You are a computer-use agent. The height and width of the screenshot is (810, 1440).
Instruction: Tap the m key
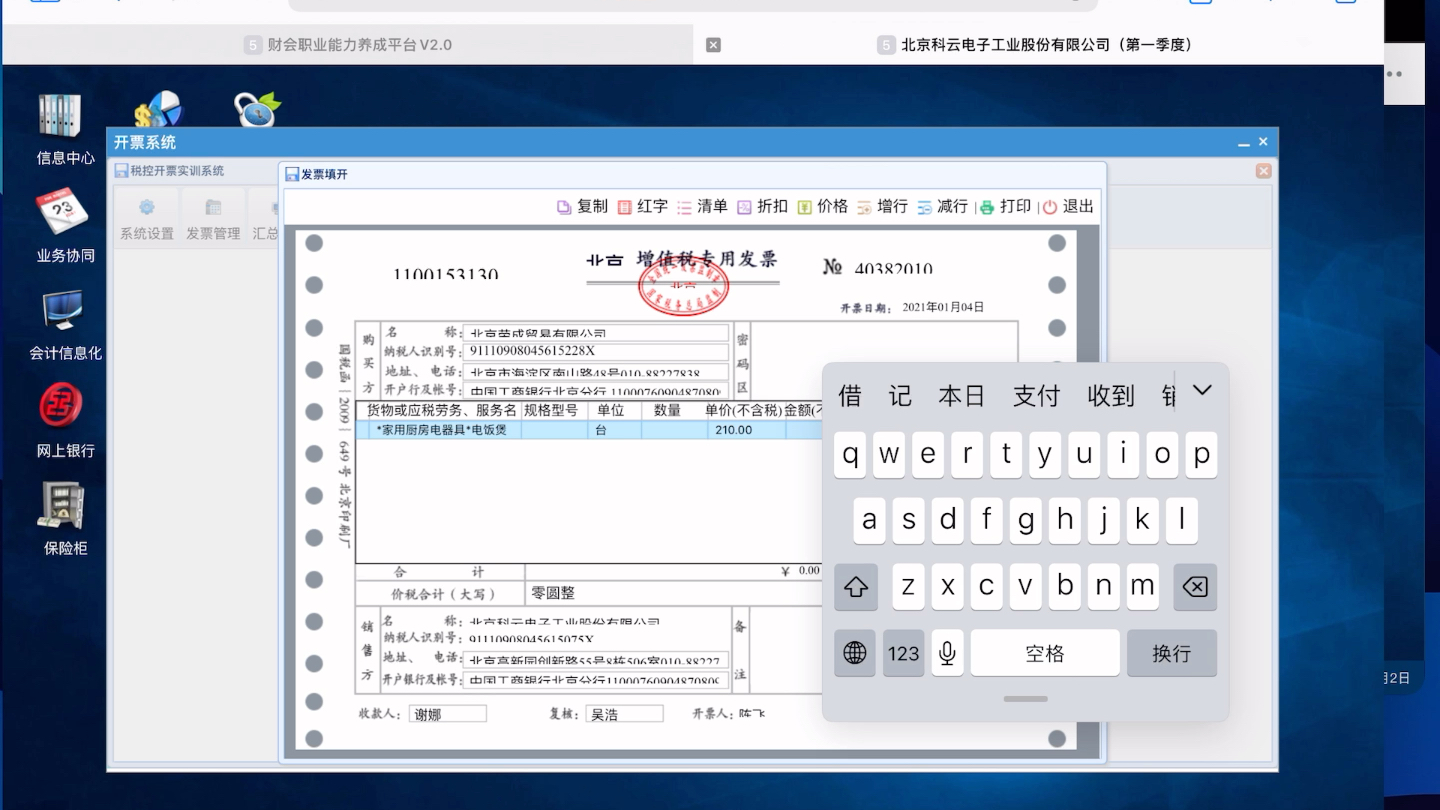(x=1142, y=587)
